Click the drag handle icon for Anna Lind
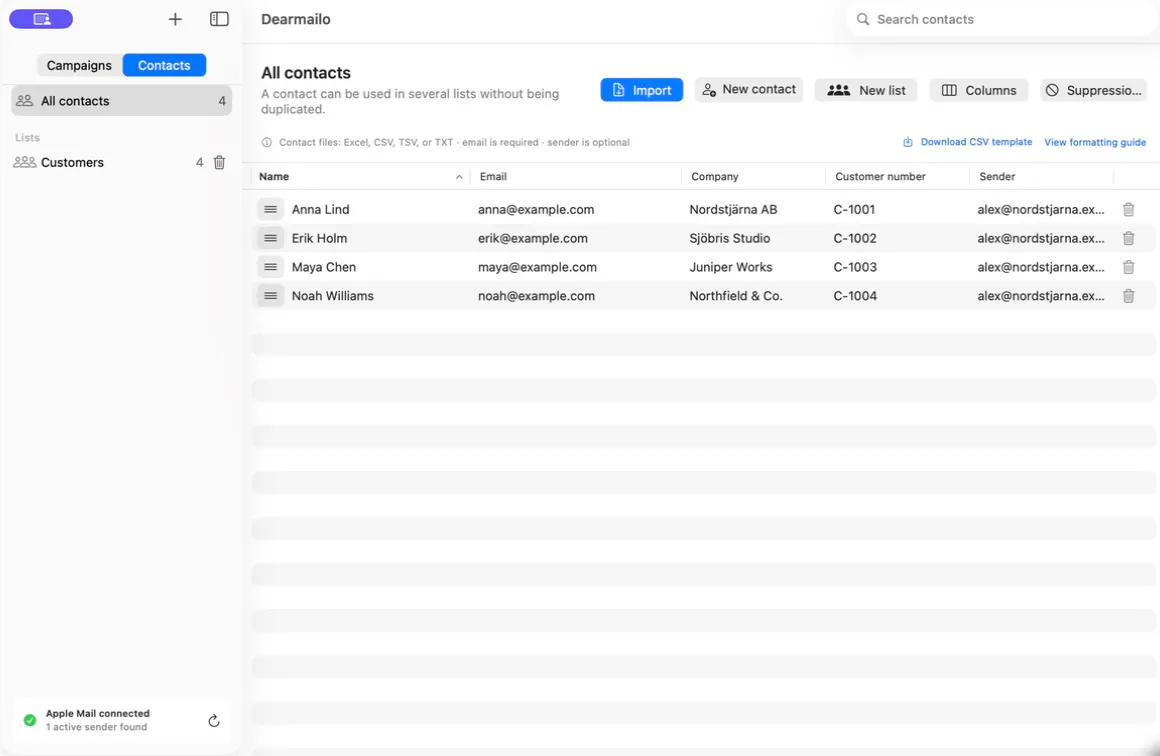 click(271, 209)
